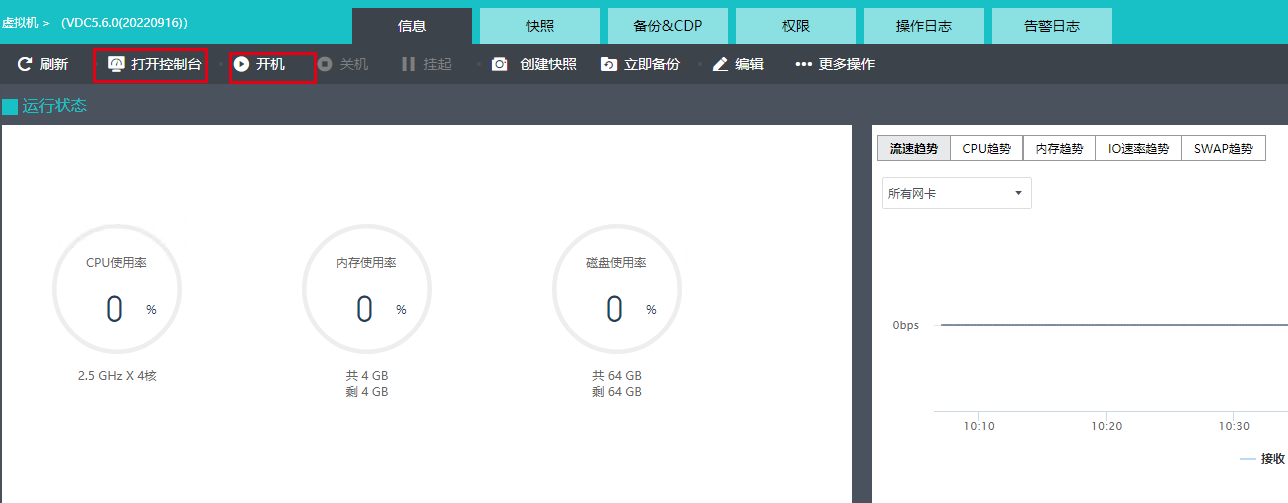Viewport: 1288px width, 503px height.
Task: Show the CPU趋势 chart
Action: [986, 149]
